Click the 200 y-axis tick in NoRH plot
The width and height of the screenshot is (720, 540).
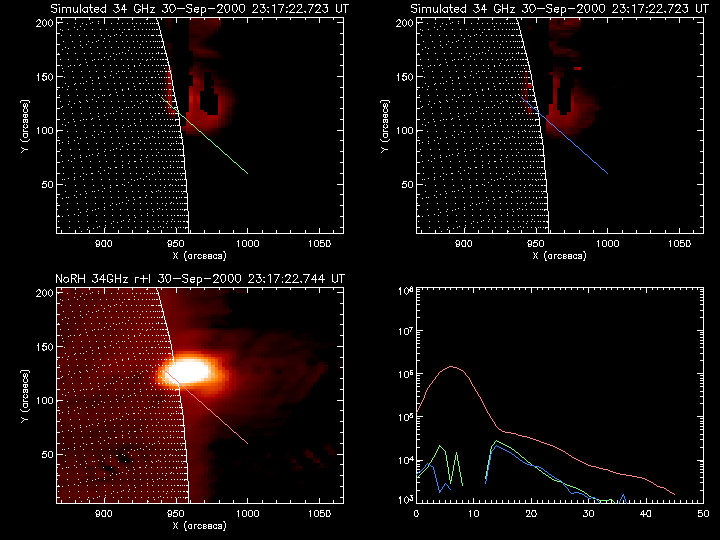tap(44, 291)
